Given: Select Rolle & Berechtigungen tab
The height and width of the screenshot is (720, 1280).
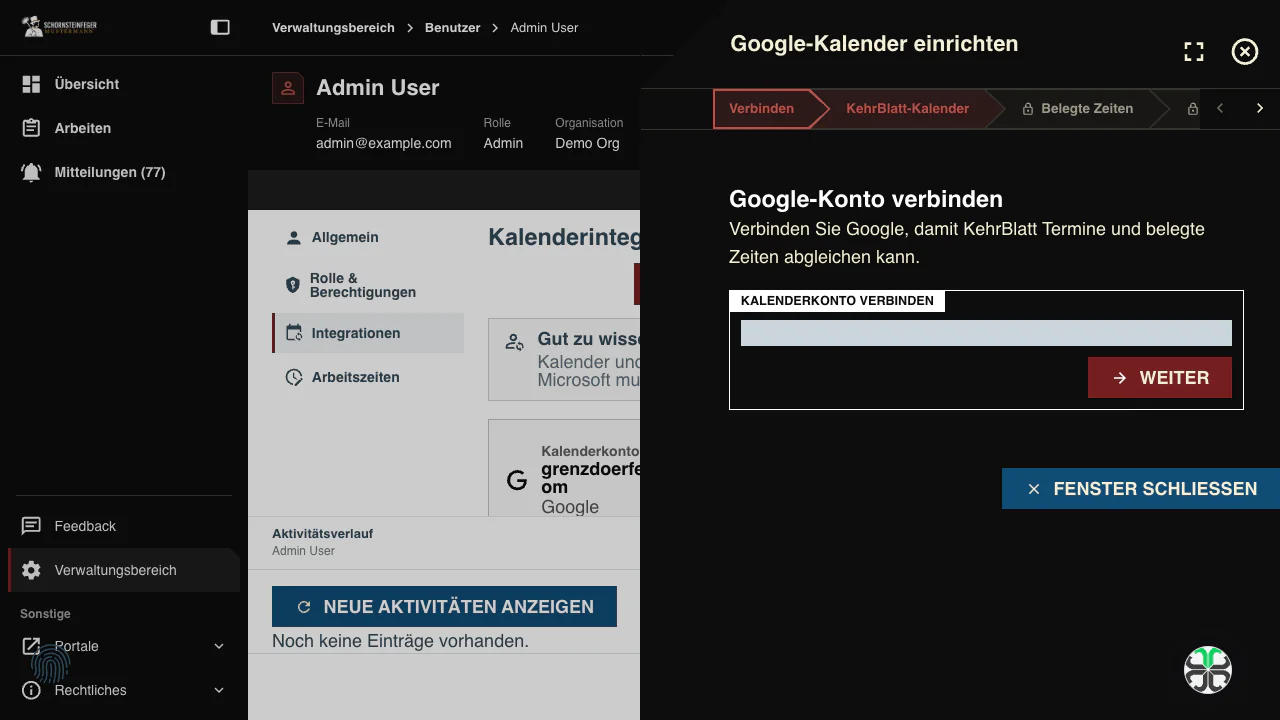Looking at the screenshot, I should 368,286.
